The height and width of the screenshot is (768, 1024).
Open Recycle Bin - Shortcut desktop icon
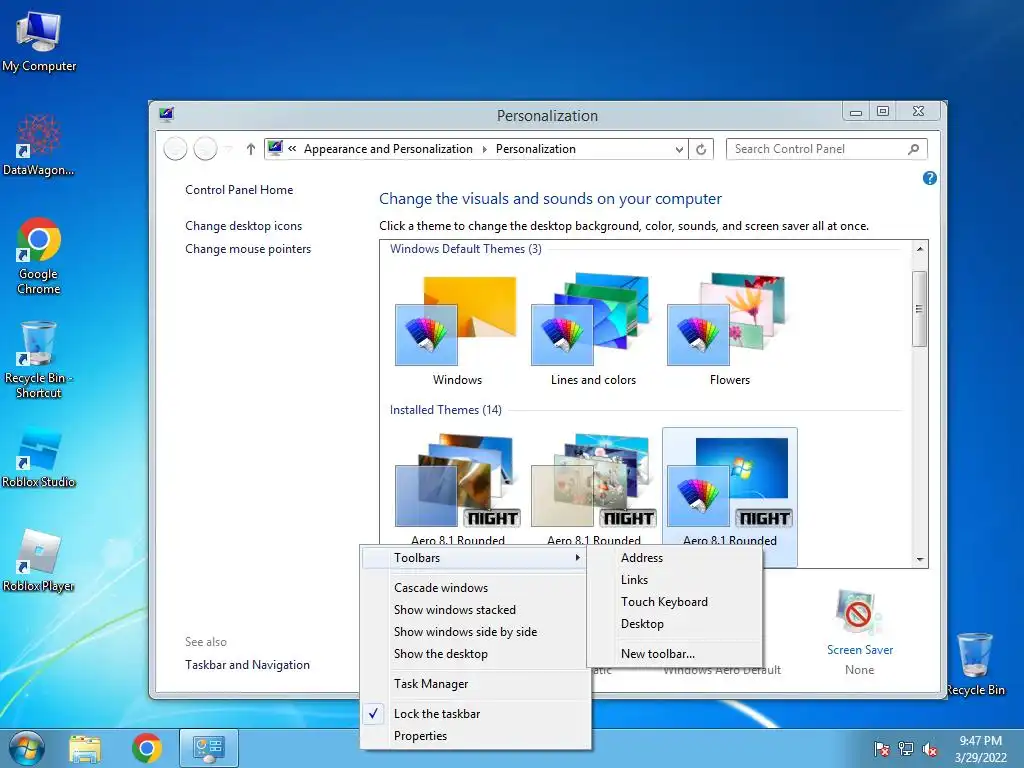click(x=39, y=359)
